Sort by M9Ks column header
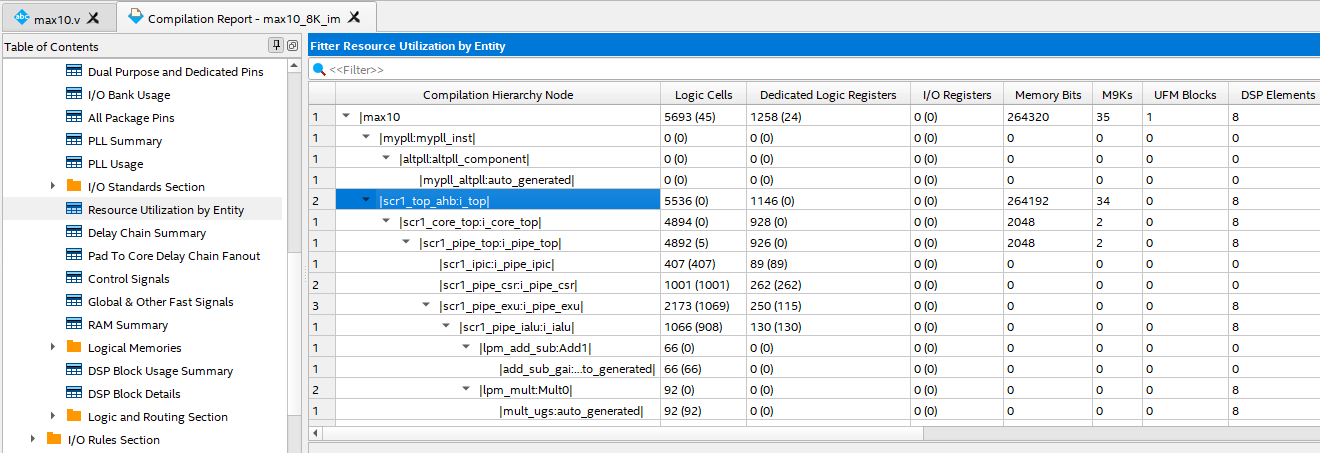 (x=1117, y=95)
